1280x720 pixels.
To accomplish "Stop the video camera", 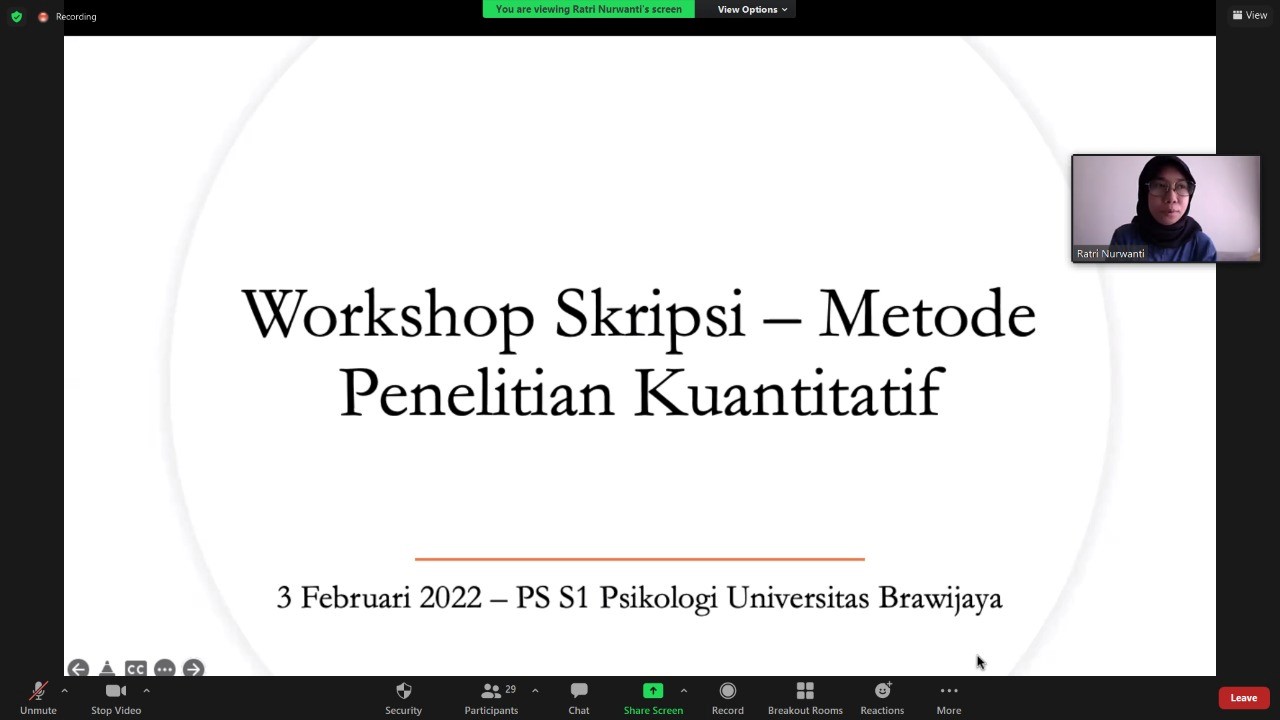I will coord(116,698).
